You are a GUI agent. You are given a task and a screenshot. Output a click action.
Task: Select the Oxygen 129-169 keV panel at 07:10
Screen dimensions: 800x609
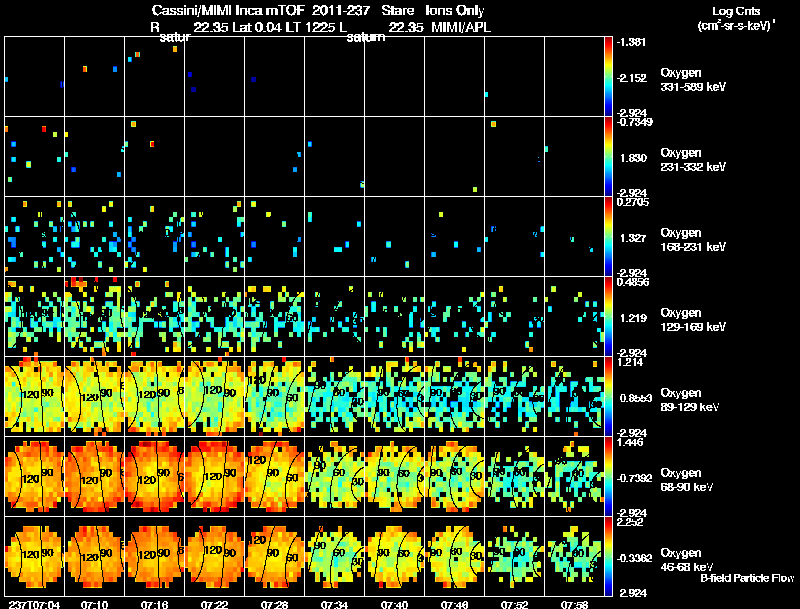(94, 317)
